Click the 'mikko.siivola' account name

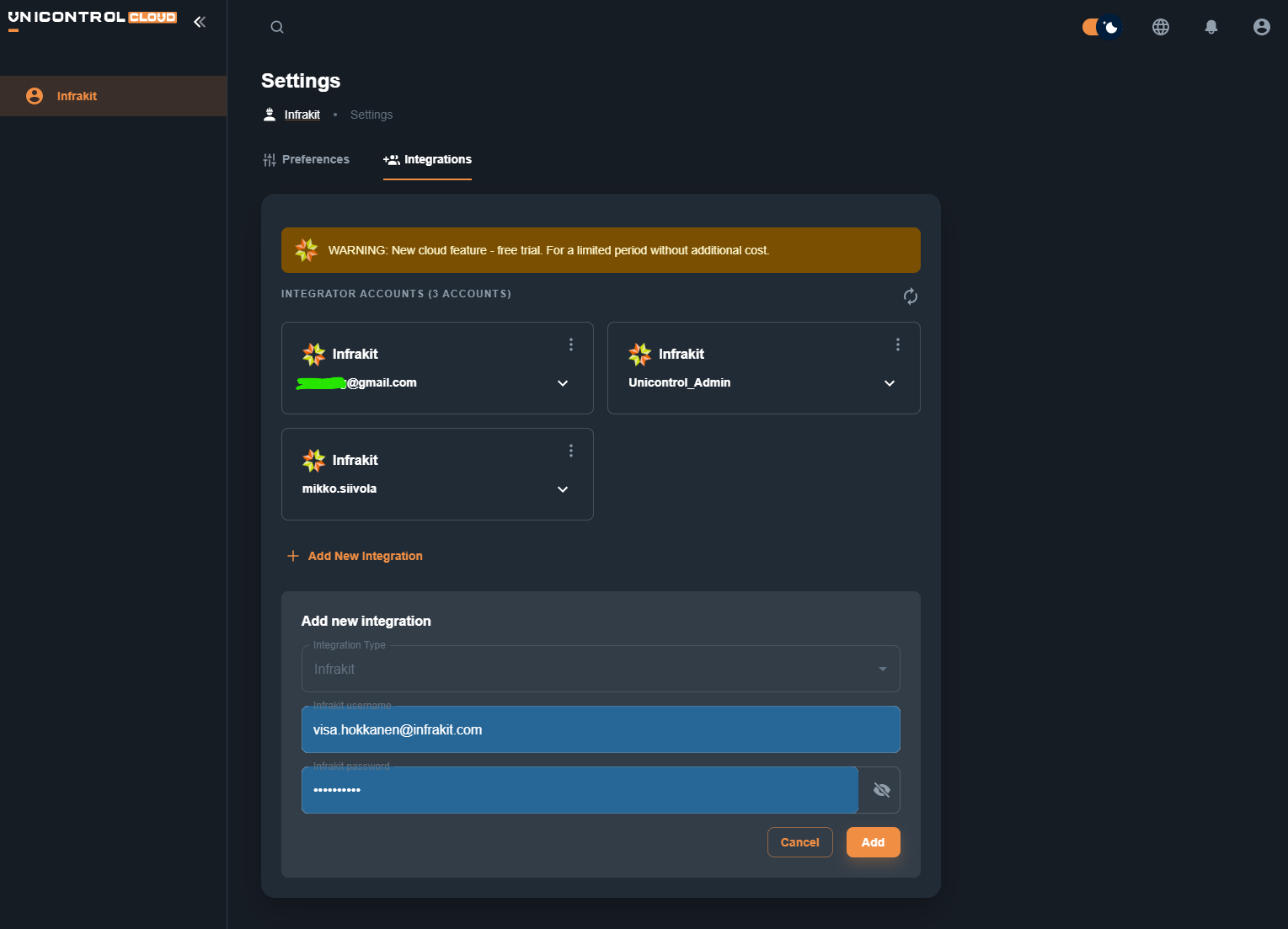point(339,489)
